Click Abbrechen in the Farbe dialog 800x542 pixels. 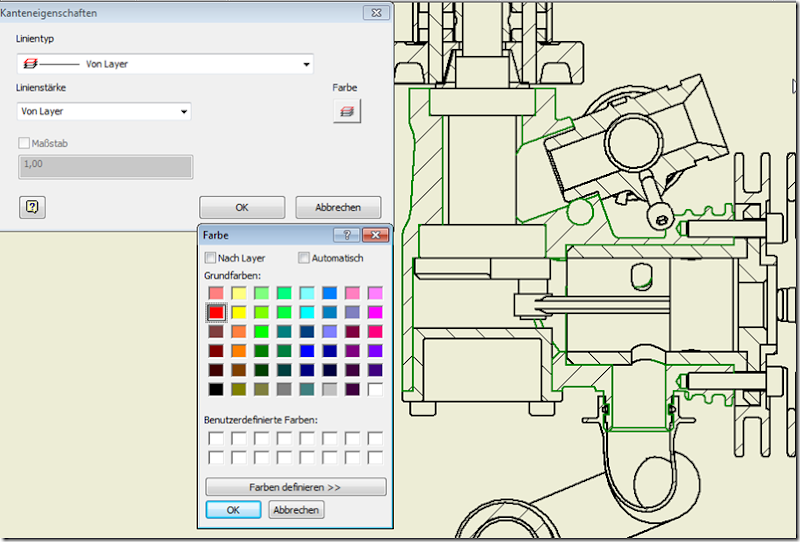pyautogui.click(x=296, y=510)
